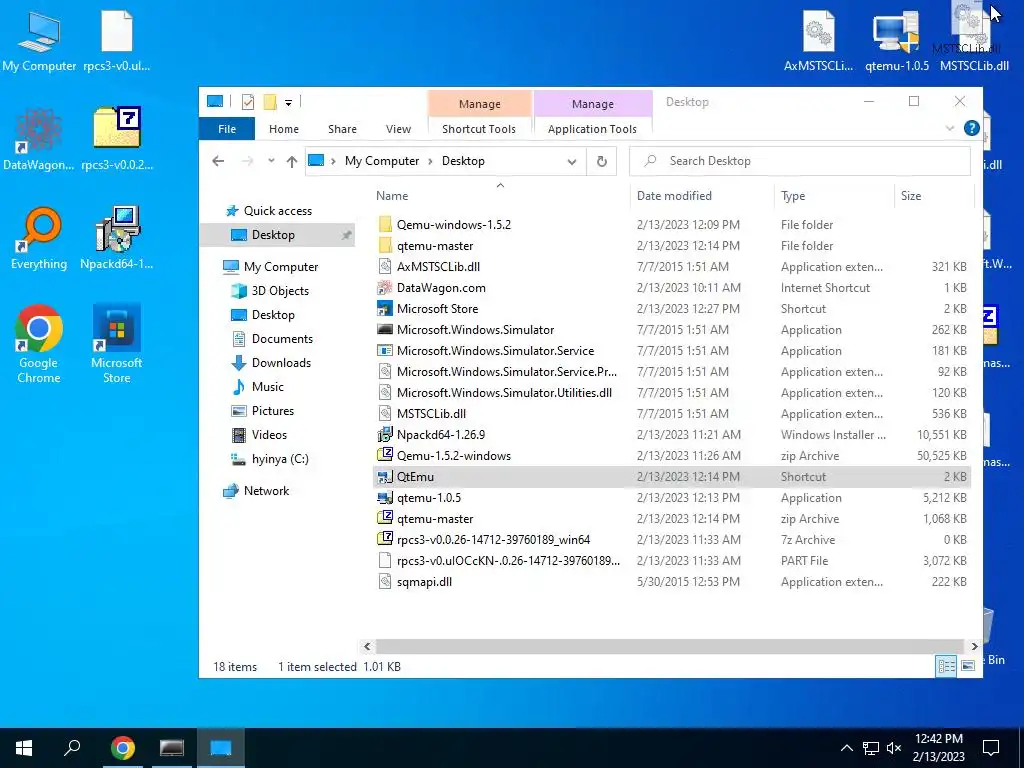Click New folder quick access toolbar icon

tap(270, 102)
